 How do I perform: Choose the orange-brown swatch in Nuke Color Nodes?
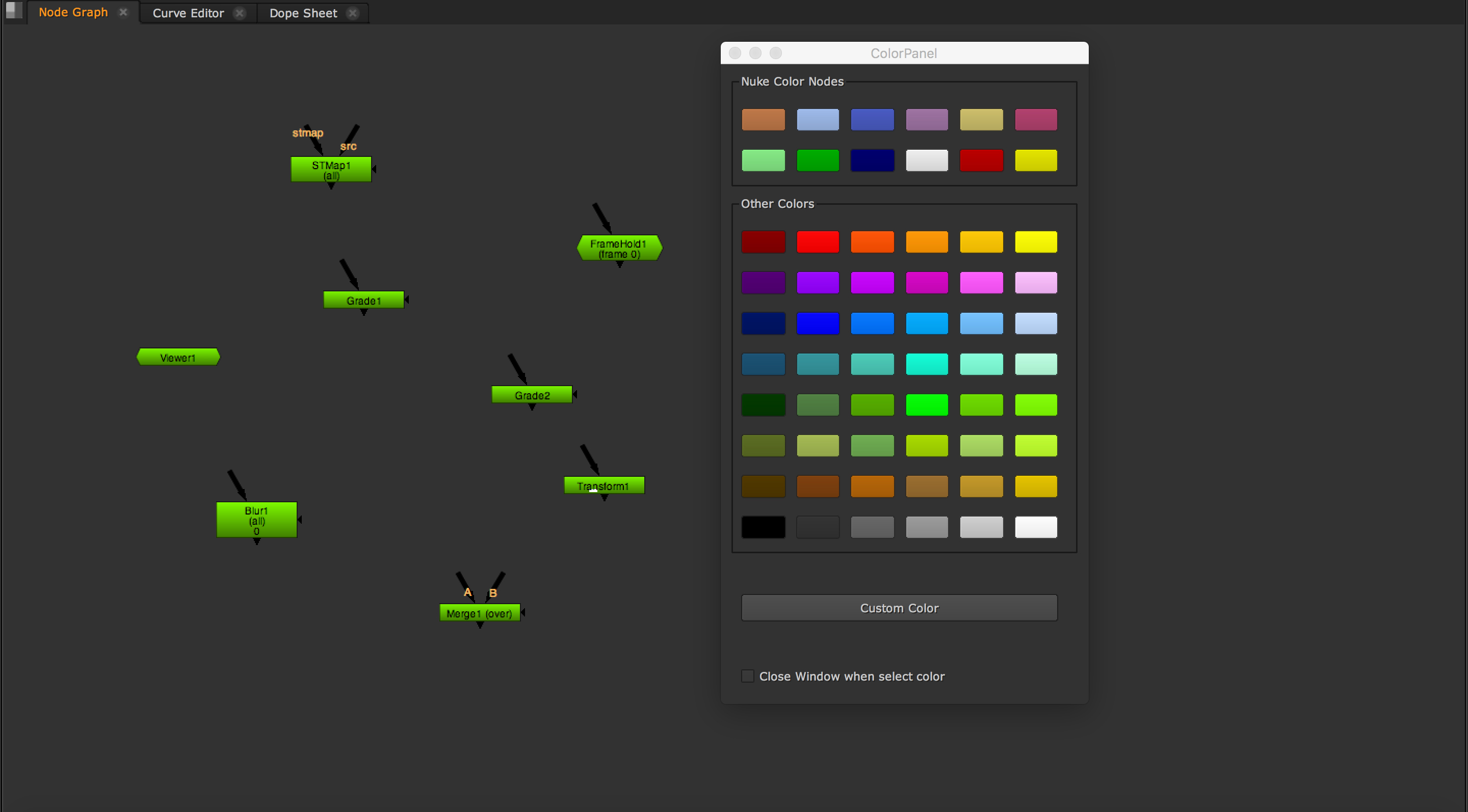tap(763, 120)
